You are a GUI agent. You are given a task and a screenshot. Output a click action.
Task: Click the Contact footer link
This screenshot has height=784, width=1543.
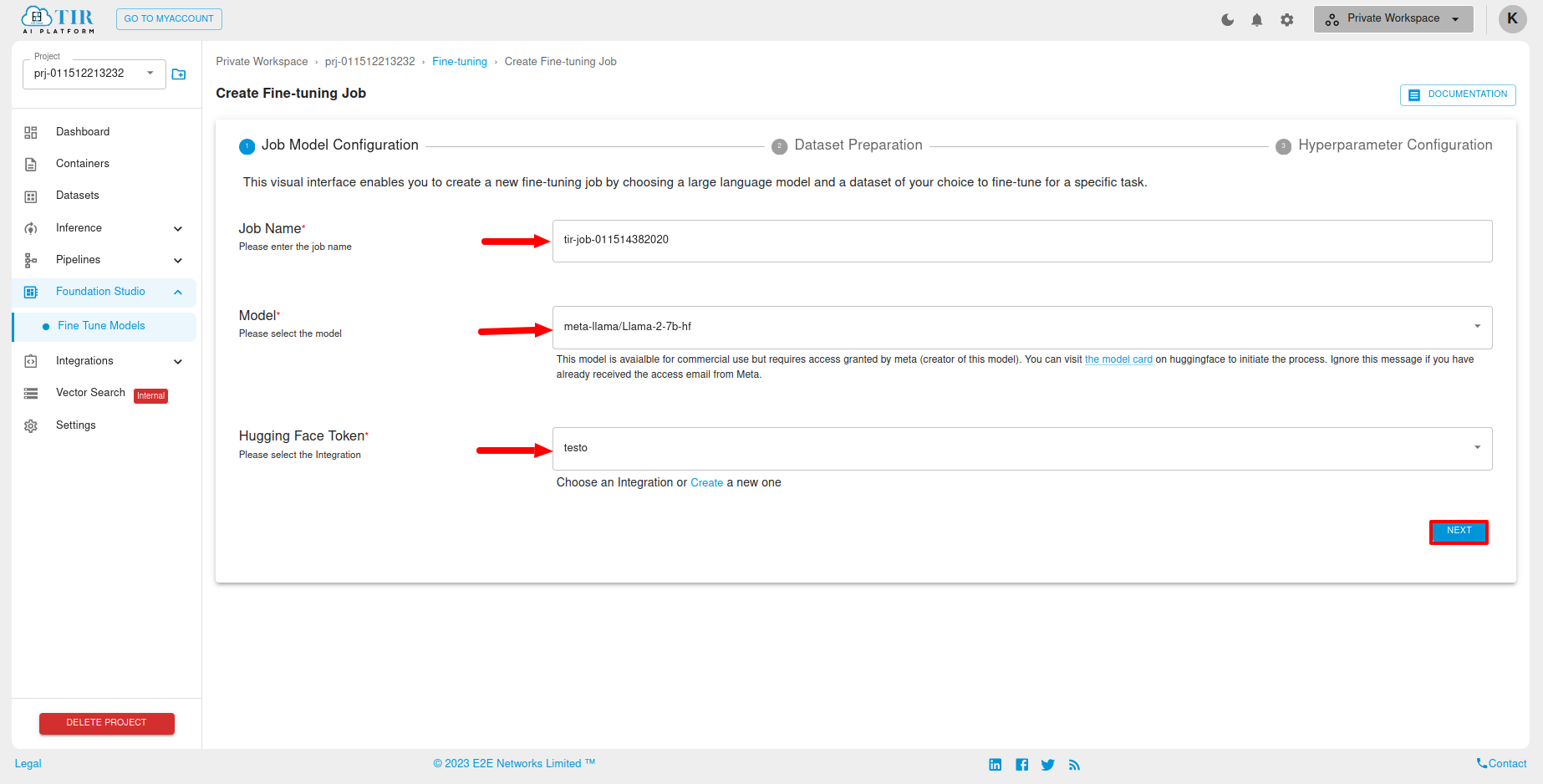click(1501, 764)
